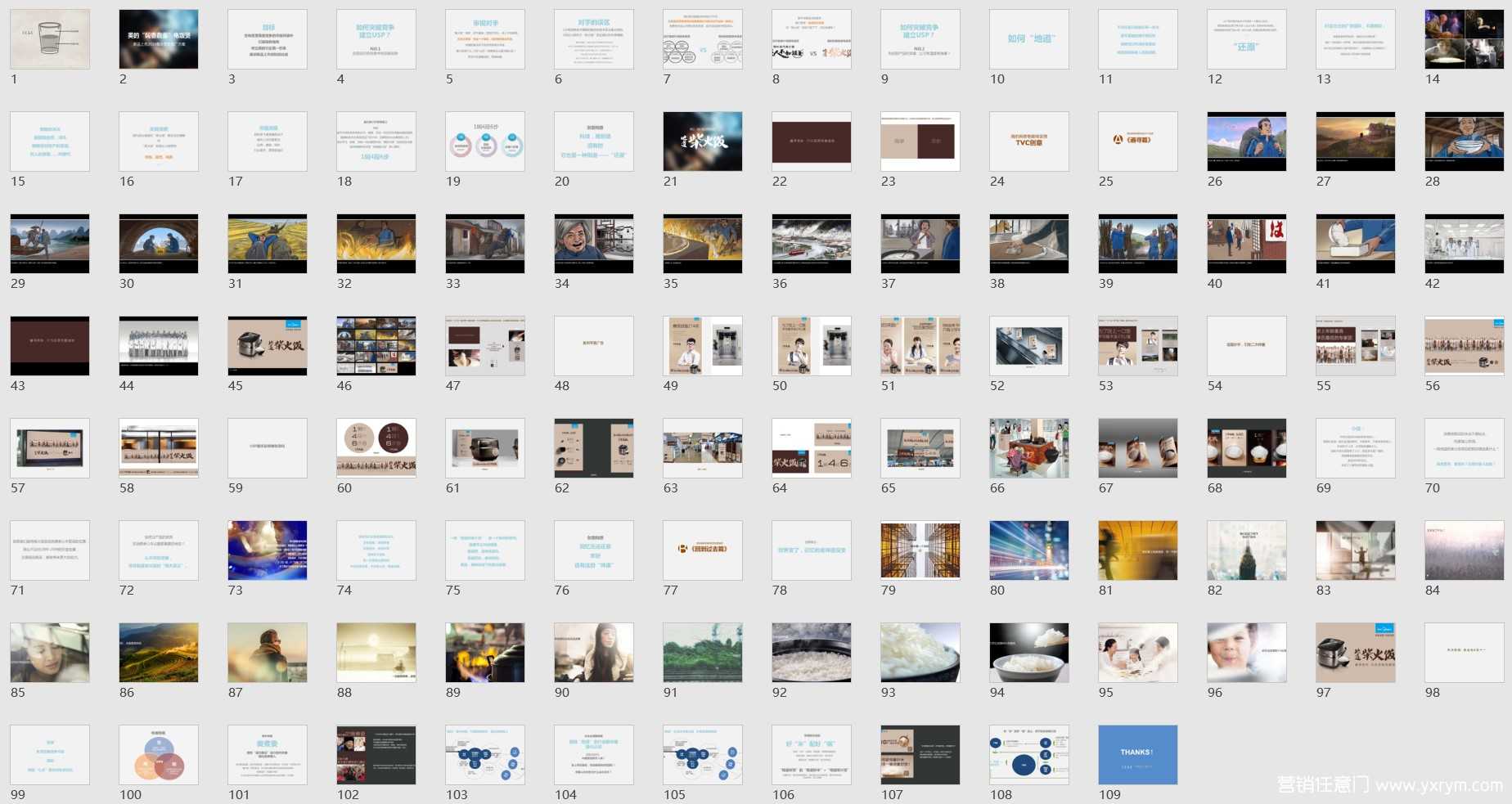Select slide 7 thumbnail
1512x804 pixels.
[x=703, y=39]
